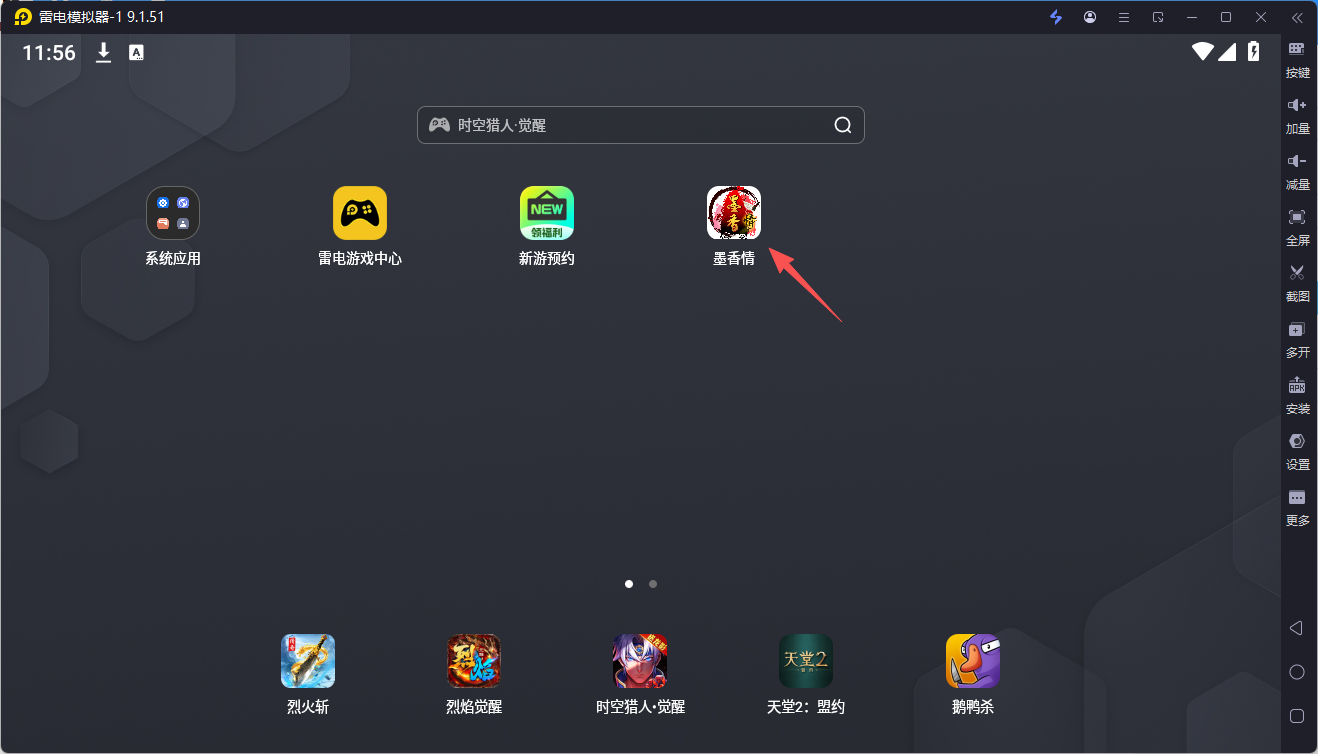Click the LDPlayer logo in title bar
Screen dimensions: 1318x754
point(23,17)
